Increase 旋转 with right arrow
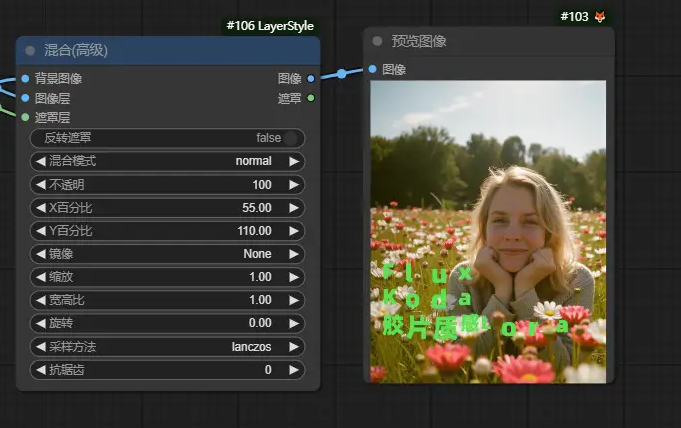The image size is (681, 428). click(x=294, y=323)
